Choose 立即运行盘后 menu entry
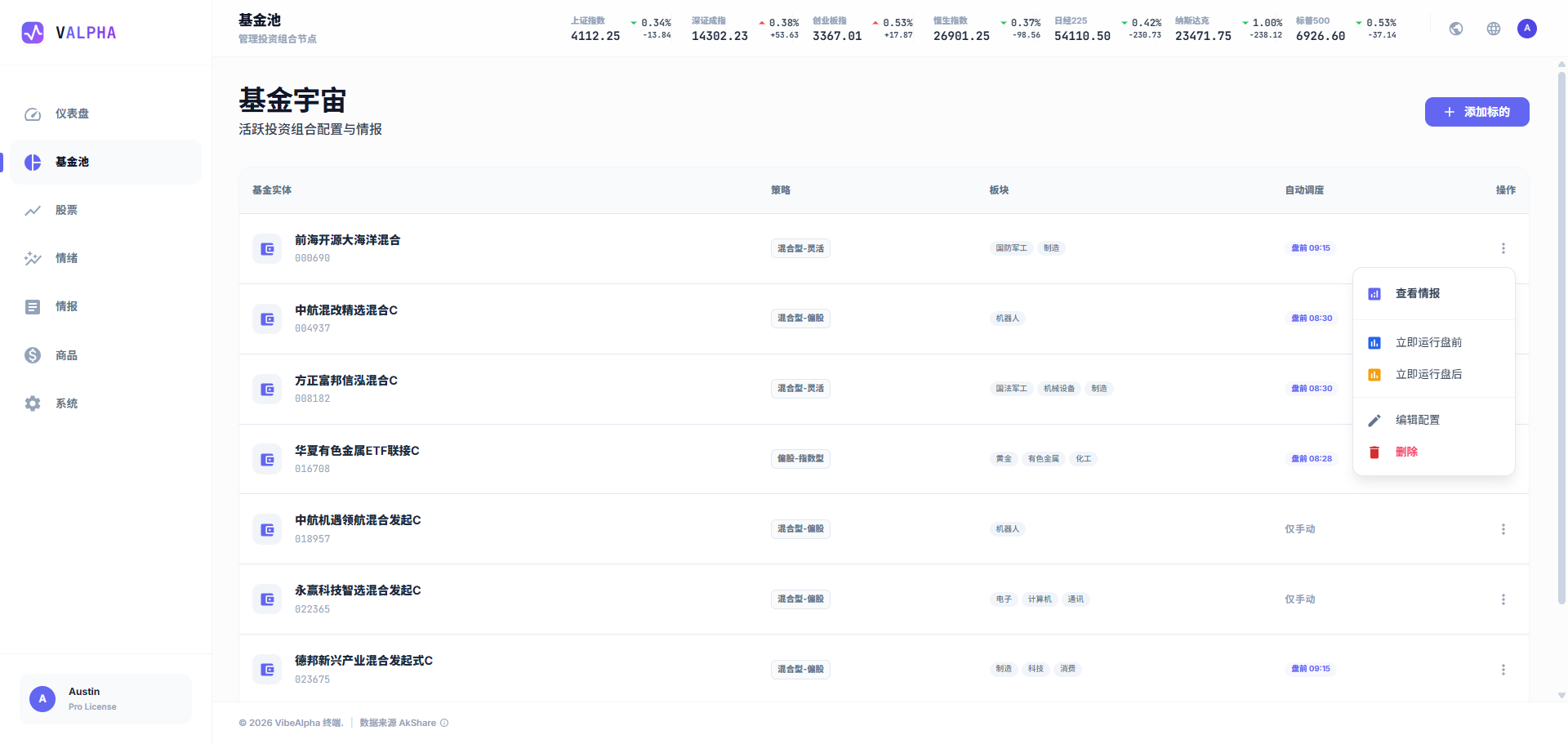 pyautogui.click(x=1434, y=375)
